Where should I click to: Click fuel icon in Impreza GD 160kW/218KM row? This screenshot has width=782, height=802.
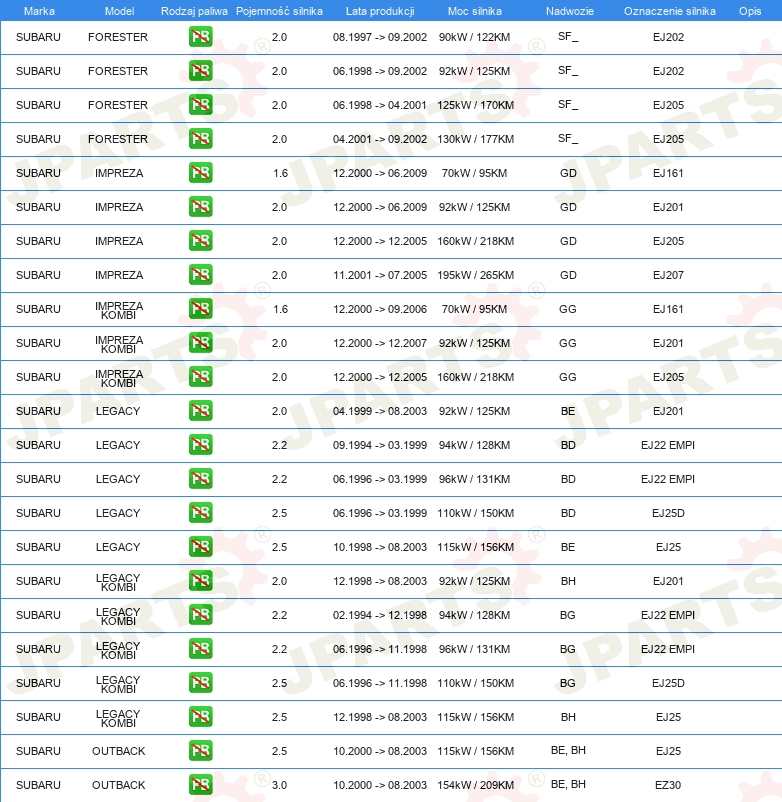point(200,241)
